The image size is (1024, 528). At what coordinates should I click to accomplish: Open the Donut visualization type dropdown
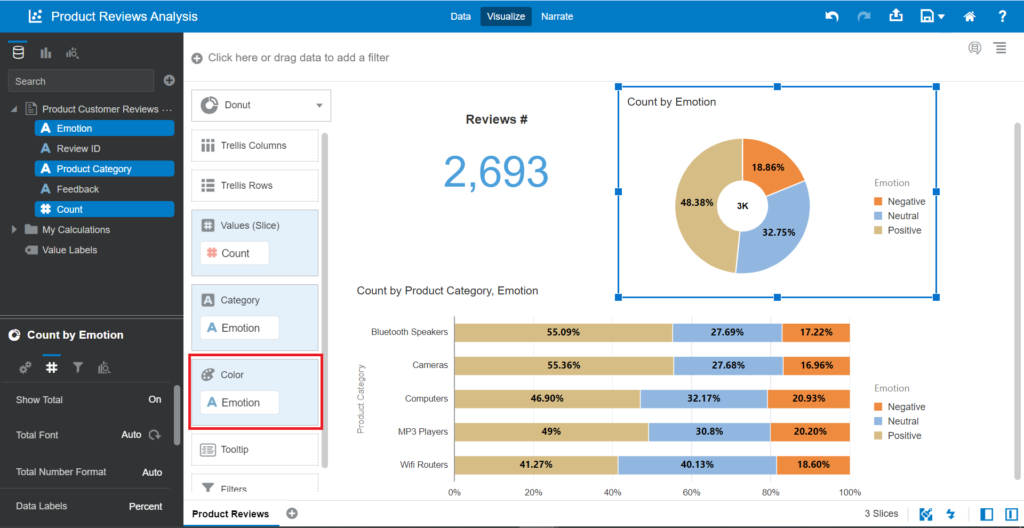(261, 105)
